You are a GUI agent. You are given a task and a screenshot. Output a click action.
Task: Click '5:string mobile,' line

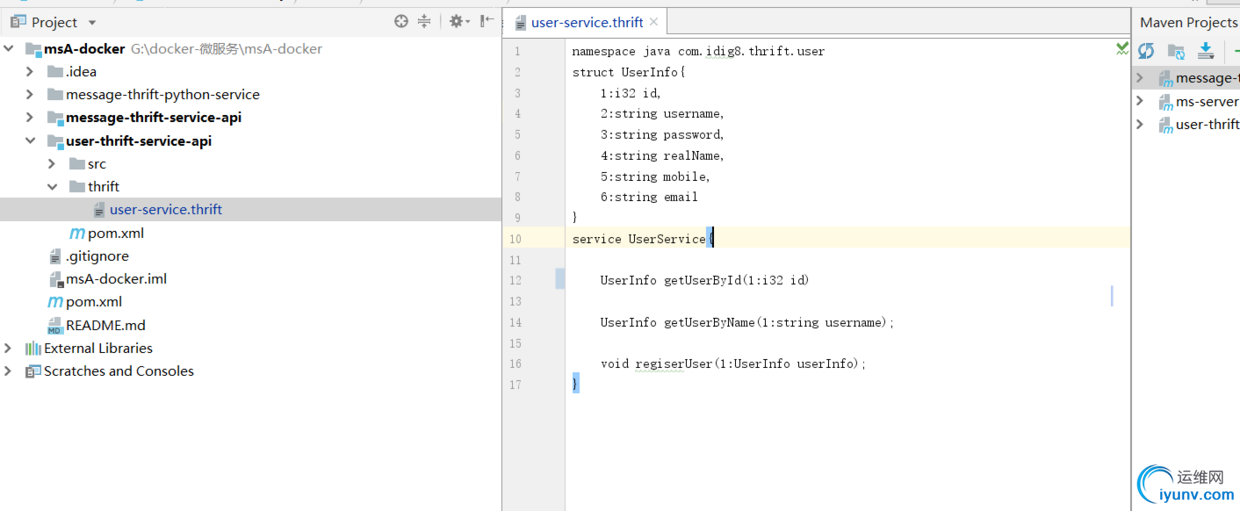(655, 176)
